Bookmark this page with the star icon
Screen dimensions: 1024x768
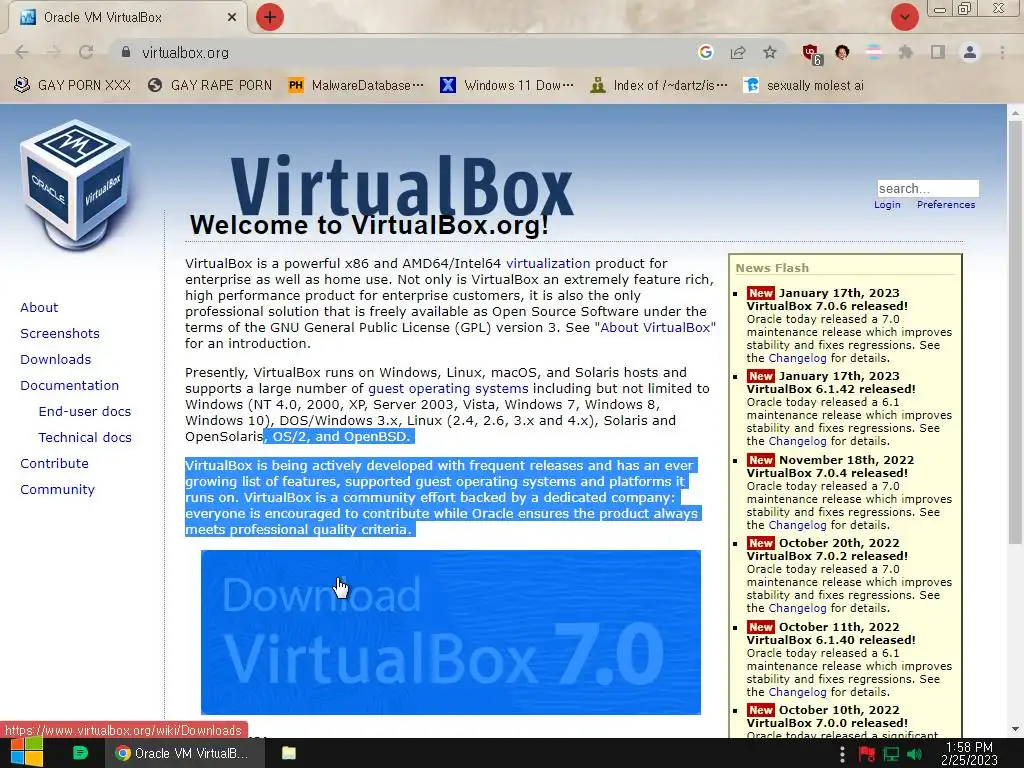pos(770,52)
